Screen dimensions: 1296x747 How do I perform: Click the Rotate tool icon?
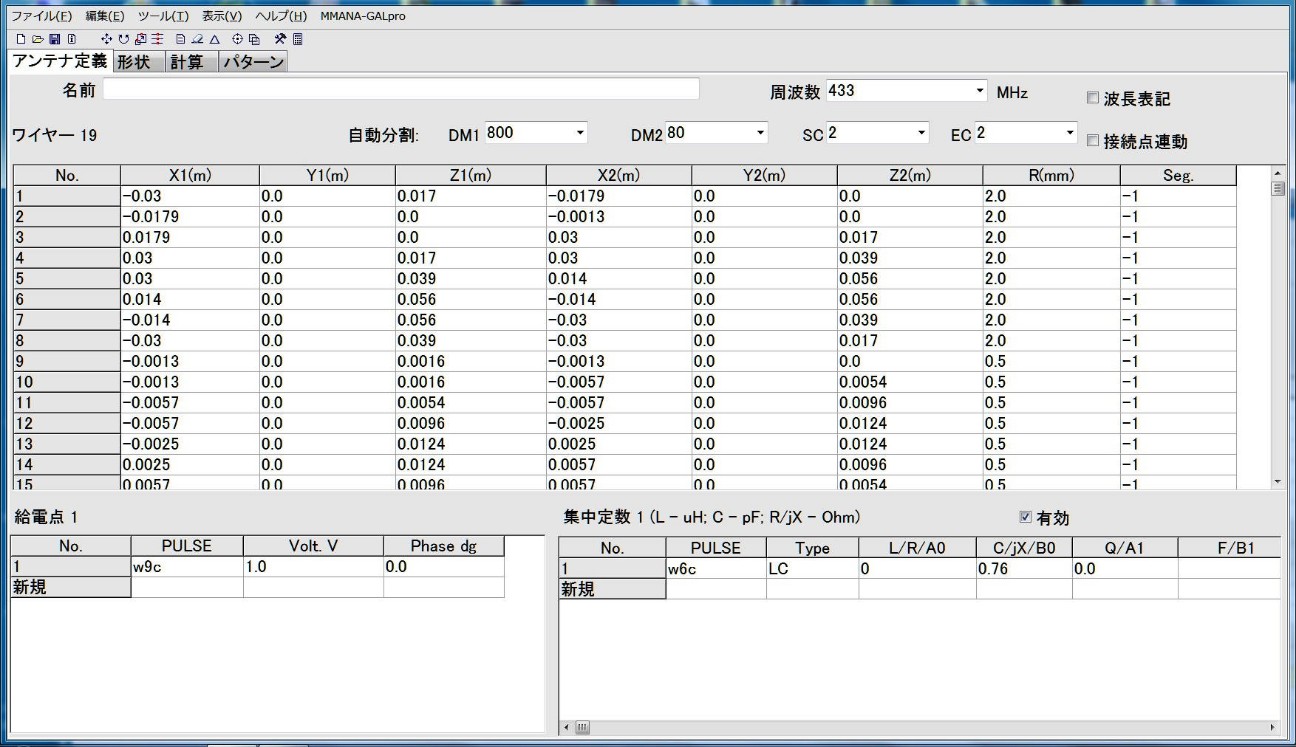pyautogui.click(x=123, y=39)
